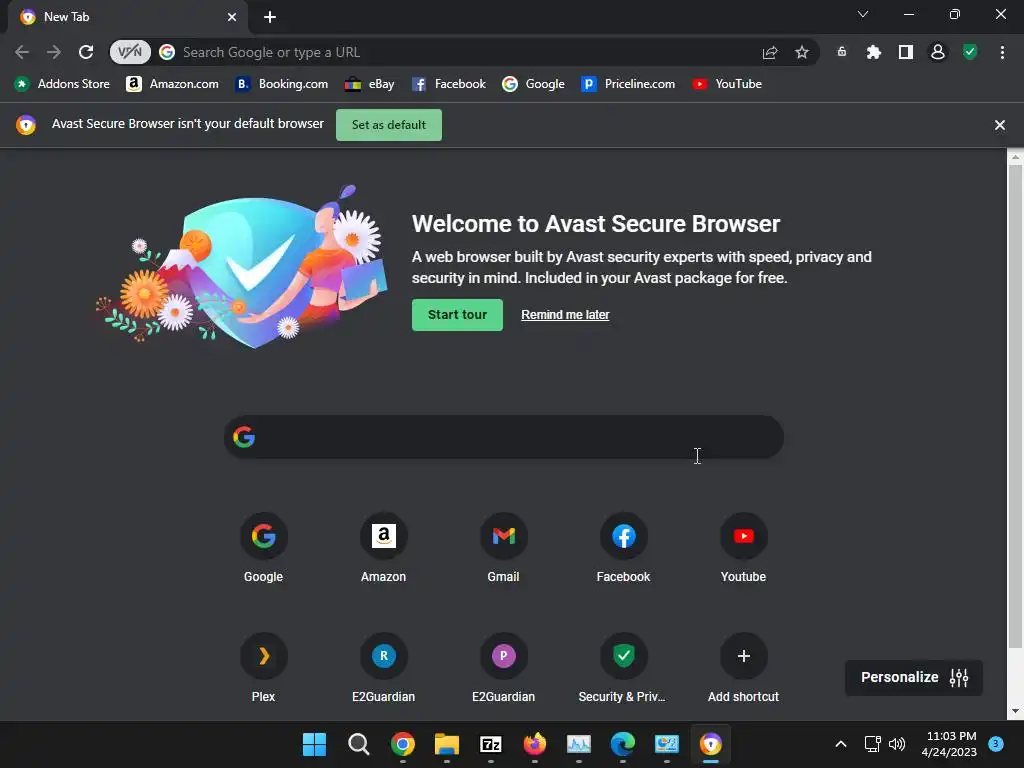1024x768 pixels.
Task: Open Avast Secure Browser taskbar icon
Action: 711,744
